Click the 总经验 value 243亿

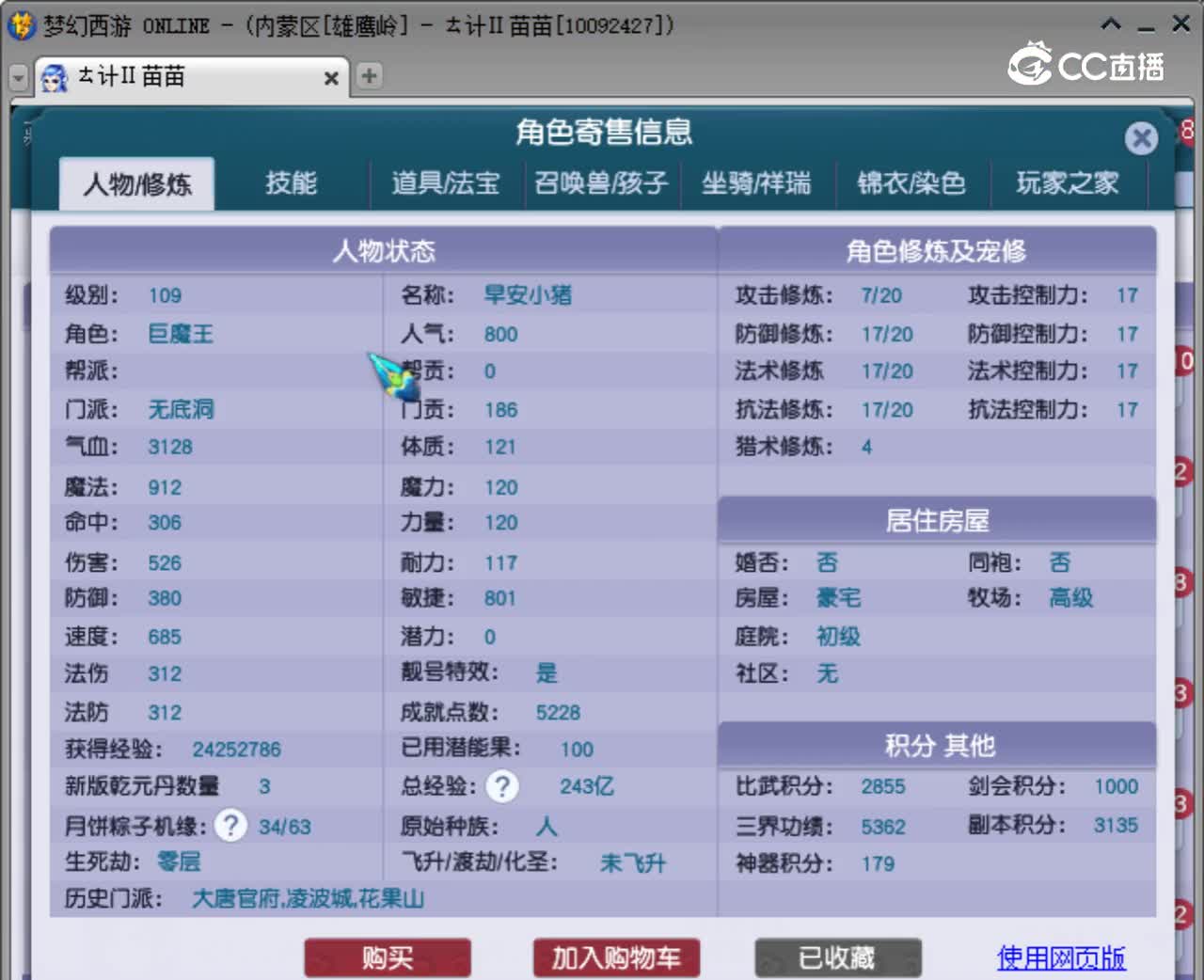tap(587, 786)
